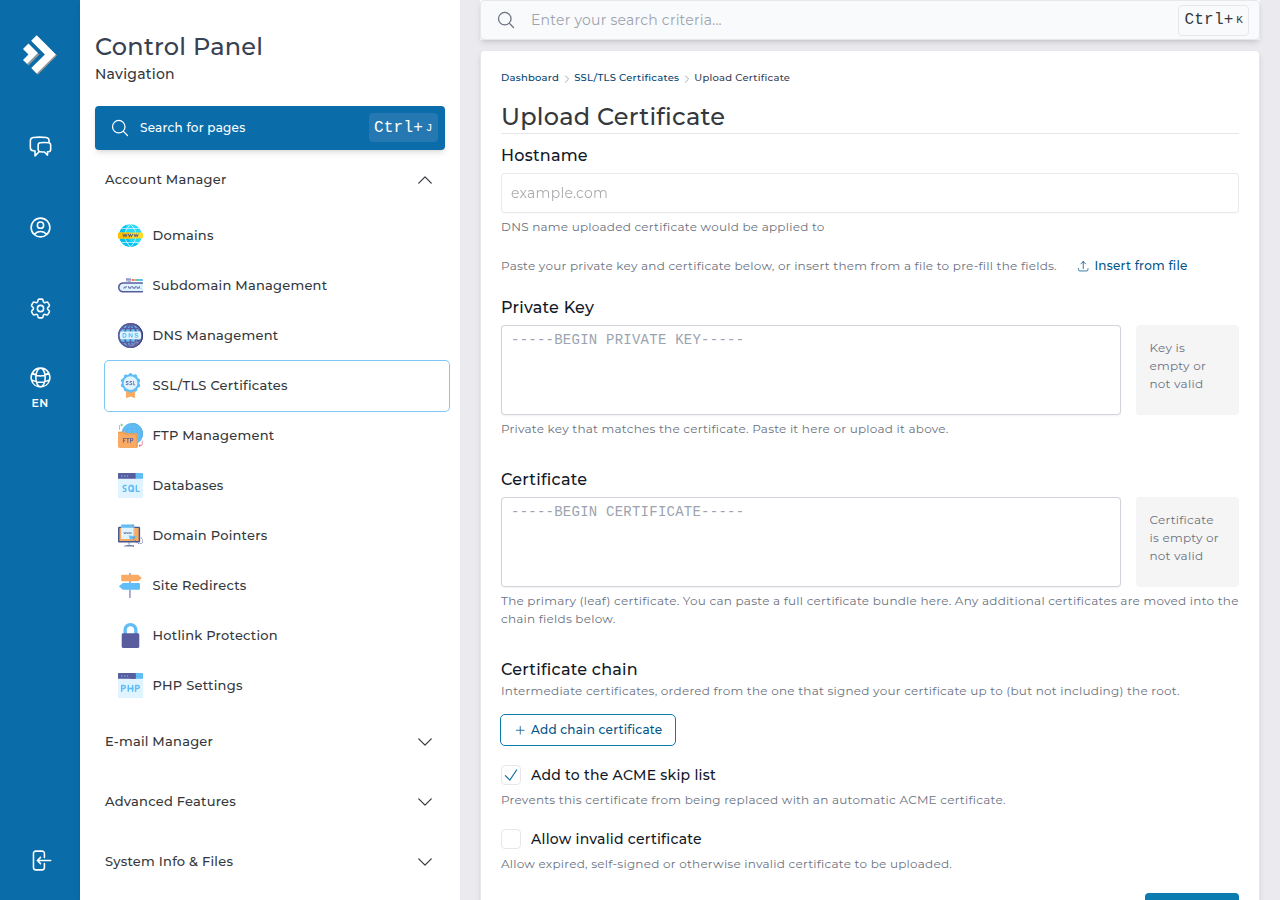The image size is (1280, 900).
Task: Click Insert from file link
Action: pyautogui.click(x=1132, y=266)
